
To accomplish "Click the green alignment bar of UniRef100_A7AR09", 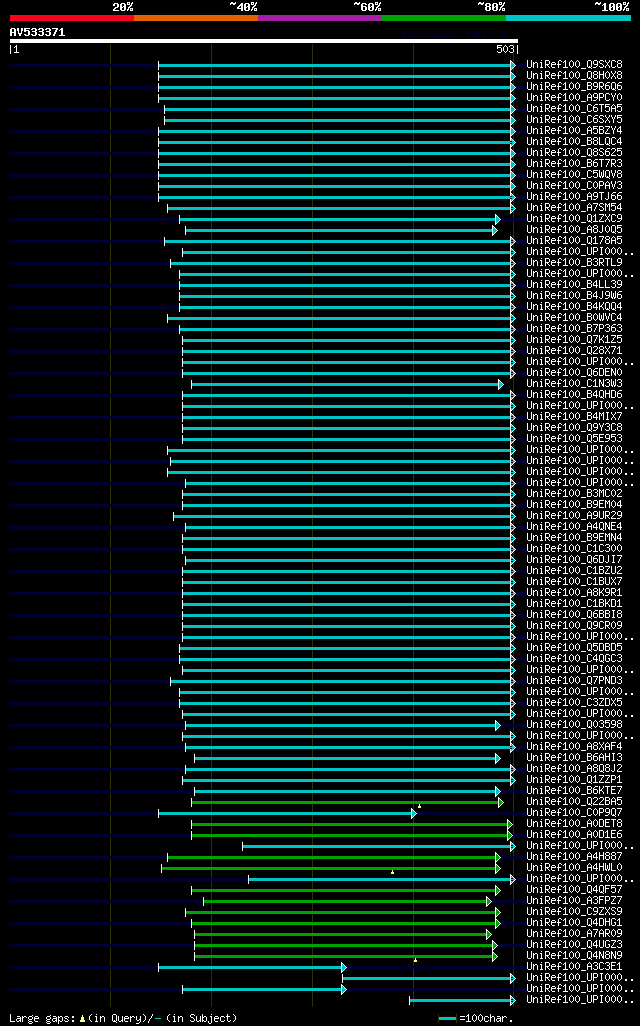I will click(343, 934).
